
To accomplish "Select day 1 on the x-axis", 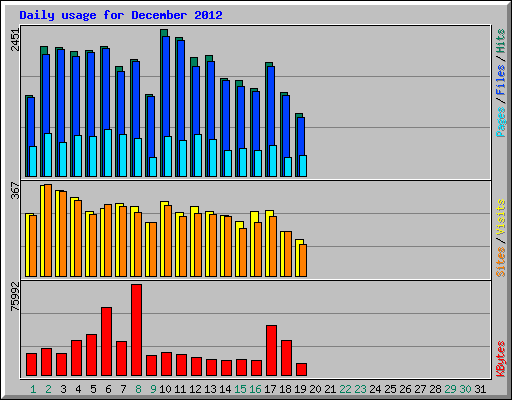I will click(x=33, y=389).
